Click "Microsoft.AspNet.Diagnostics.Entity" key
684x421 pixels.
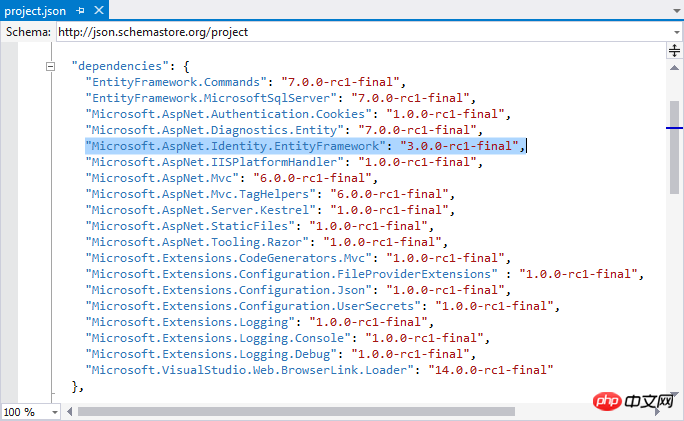point(215,130)
